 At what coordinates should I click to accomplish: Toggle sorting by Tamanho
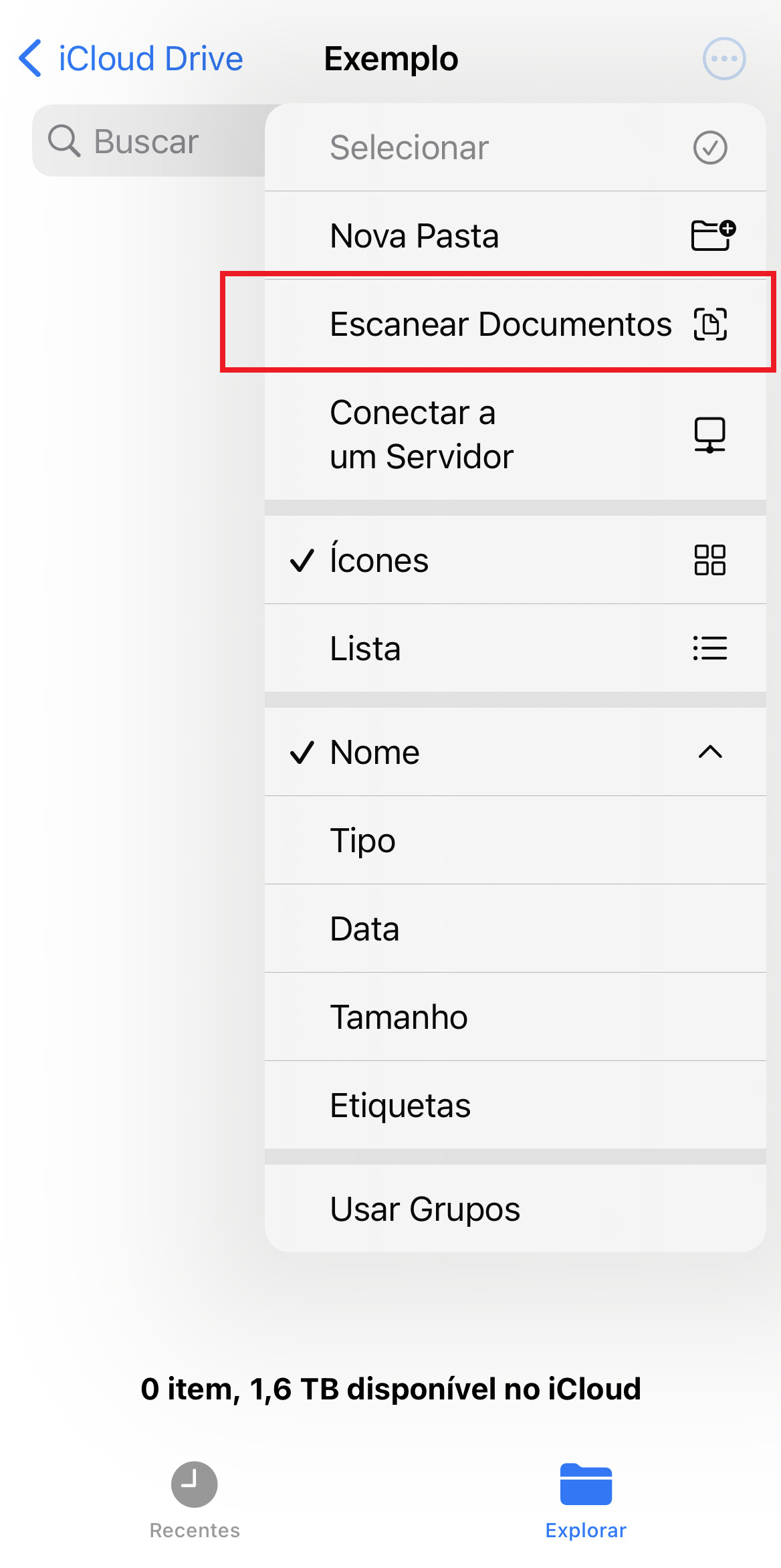[x=399, y=1017]
